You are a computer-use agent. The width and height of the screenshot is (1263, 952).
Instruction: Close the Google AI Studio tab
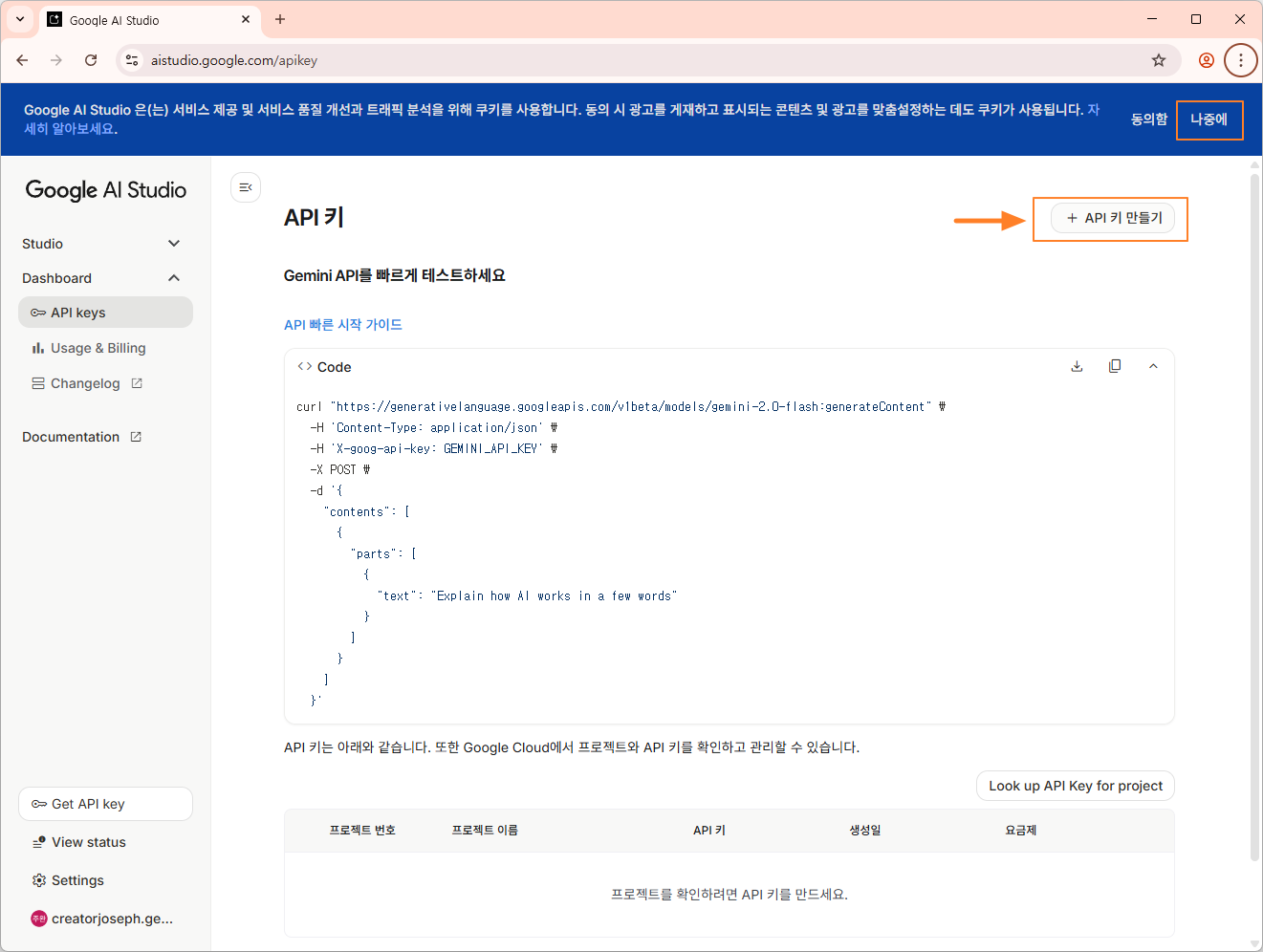246,19
